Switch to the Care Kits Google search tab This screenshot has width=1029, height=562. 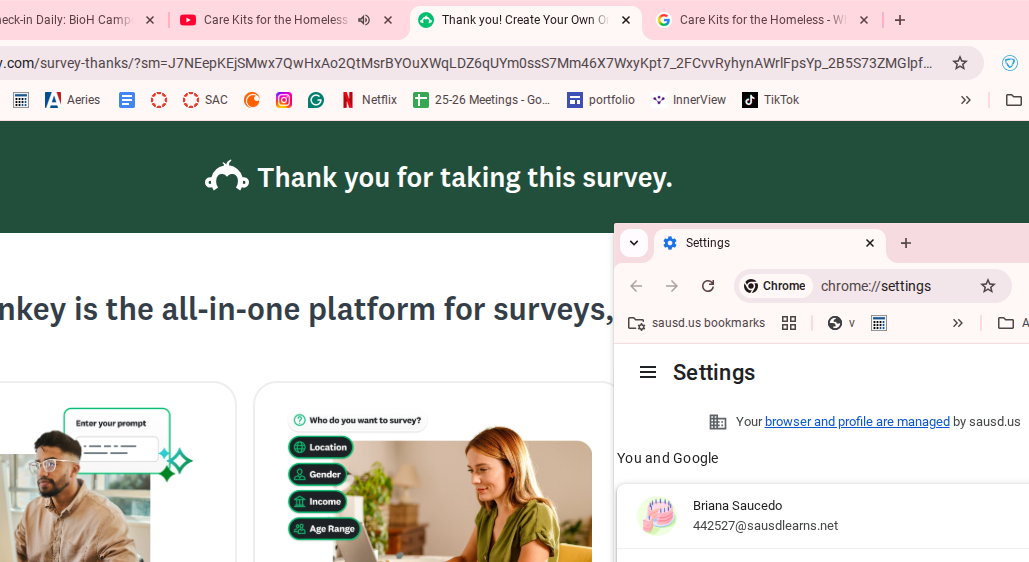coord(760,20)
